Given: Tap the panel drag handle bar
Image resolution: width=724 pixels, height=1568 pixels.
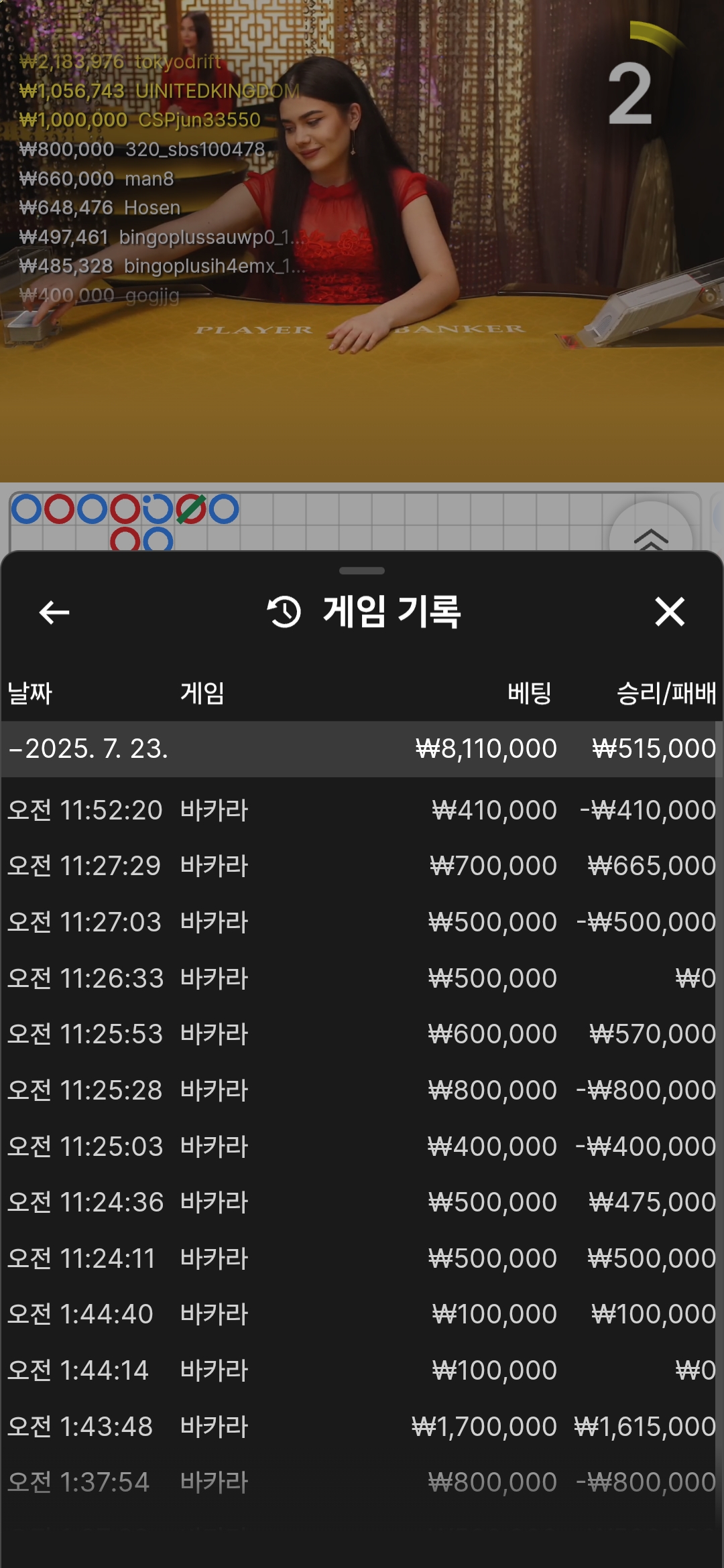Looking at the screenshot, I should coord(362,571).
